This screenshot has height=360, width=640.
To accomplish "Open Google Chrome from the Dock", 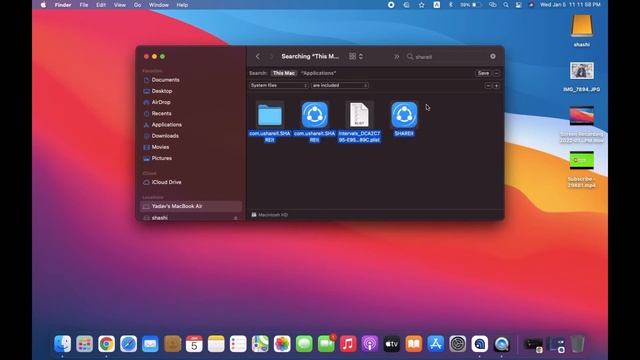I will (107, 344).
